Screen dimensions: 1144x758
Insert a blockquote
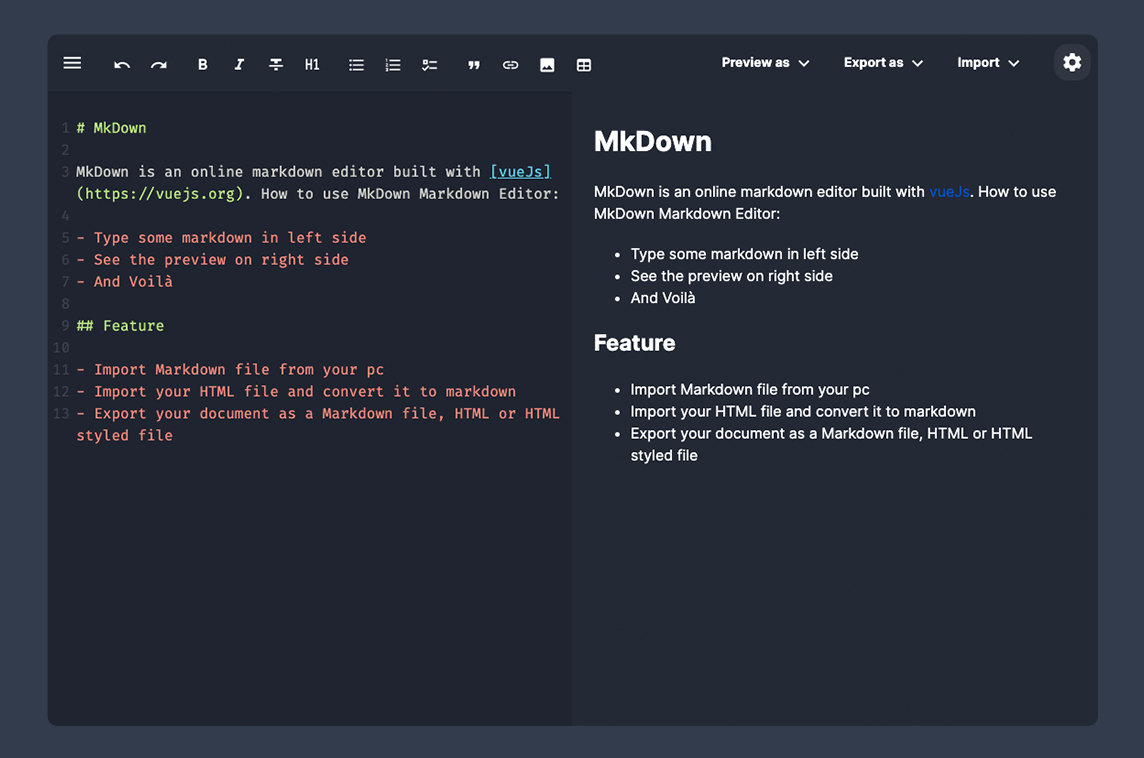474,65
